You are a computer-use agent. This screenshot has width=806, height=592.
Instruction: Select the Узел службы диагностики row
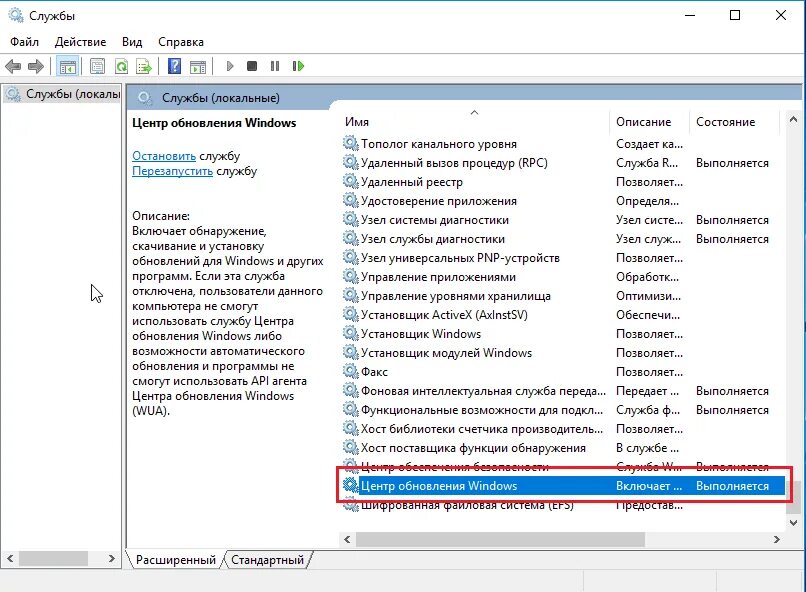[563, 239]
